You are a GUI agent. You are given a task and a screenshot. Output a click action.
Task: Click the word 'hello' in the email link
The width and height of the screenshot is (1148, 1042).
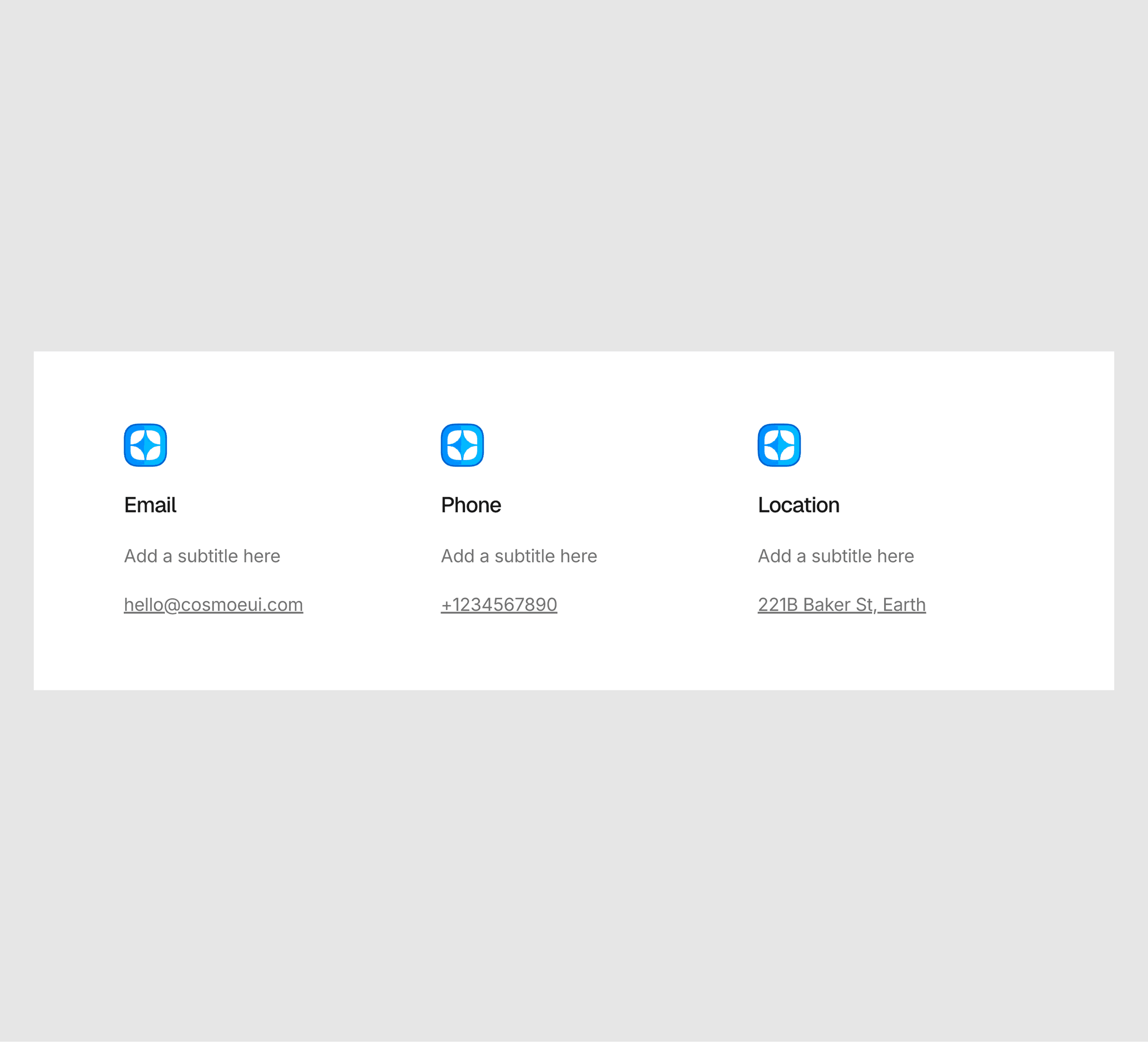(x=143, y=605)
